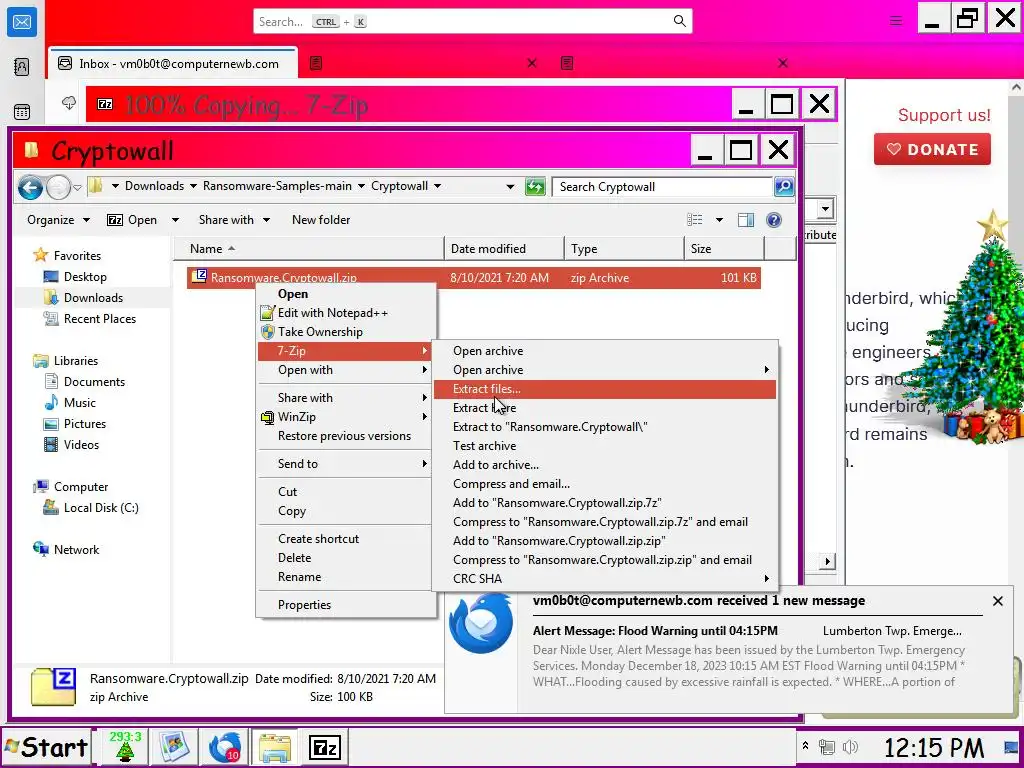Click the DONATE button
The height and width of the screenshot is (768, 1024).
932,150
